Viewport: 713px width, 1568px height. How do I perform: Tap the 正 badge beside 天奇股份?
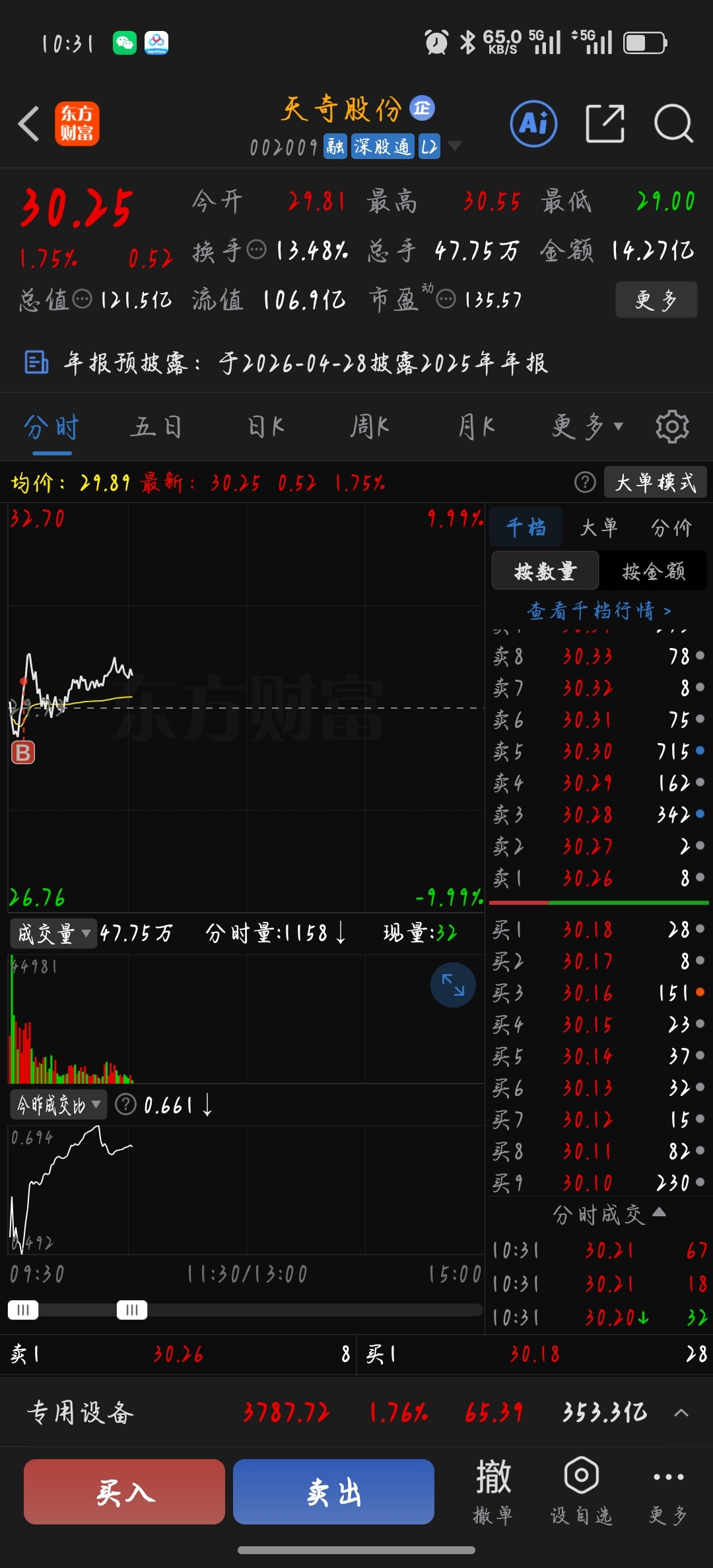click(423, 108)
